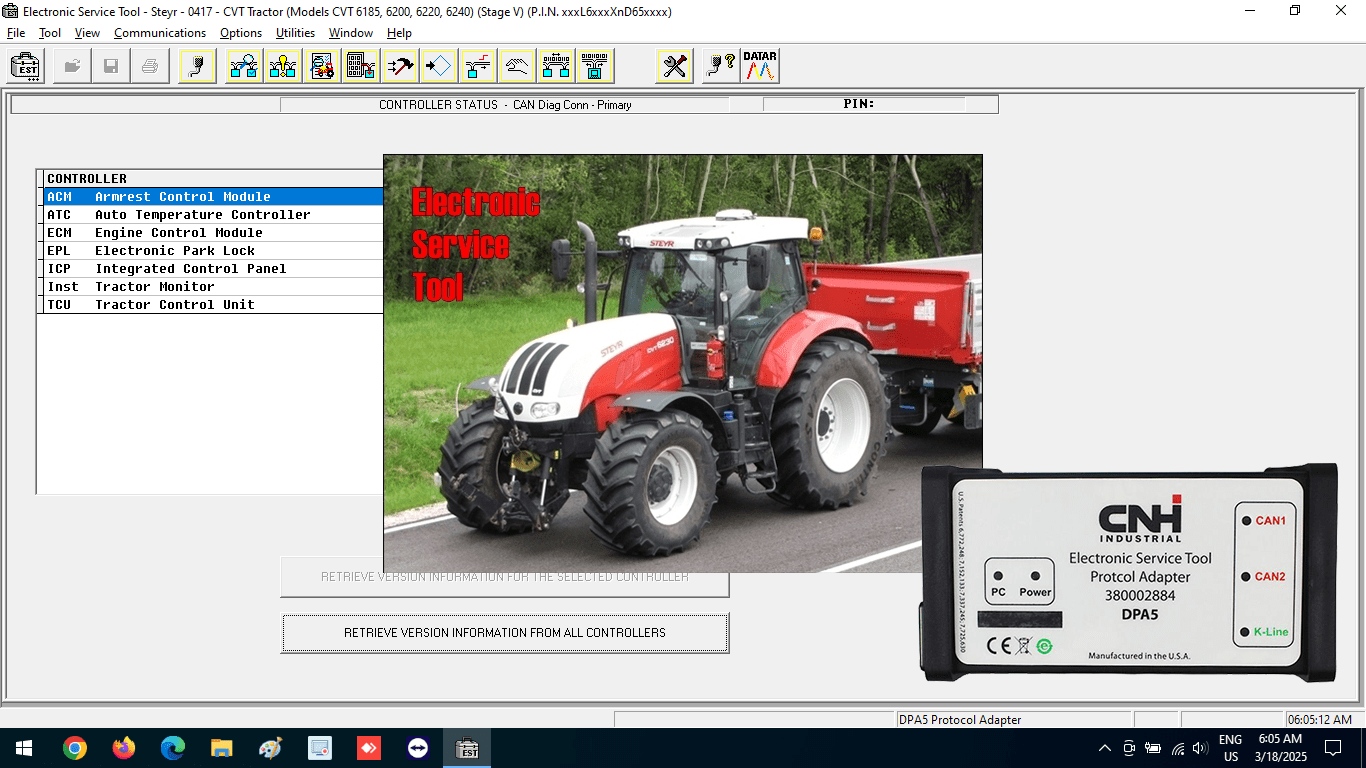This screenshot has height=768, width=1366.
Task: Select ICP Integrated Control Panel row
Action: pos(213,269)
